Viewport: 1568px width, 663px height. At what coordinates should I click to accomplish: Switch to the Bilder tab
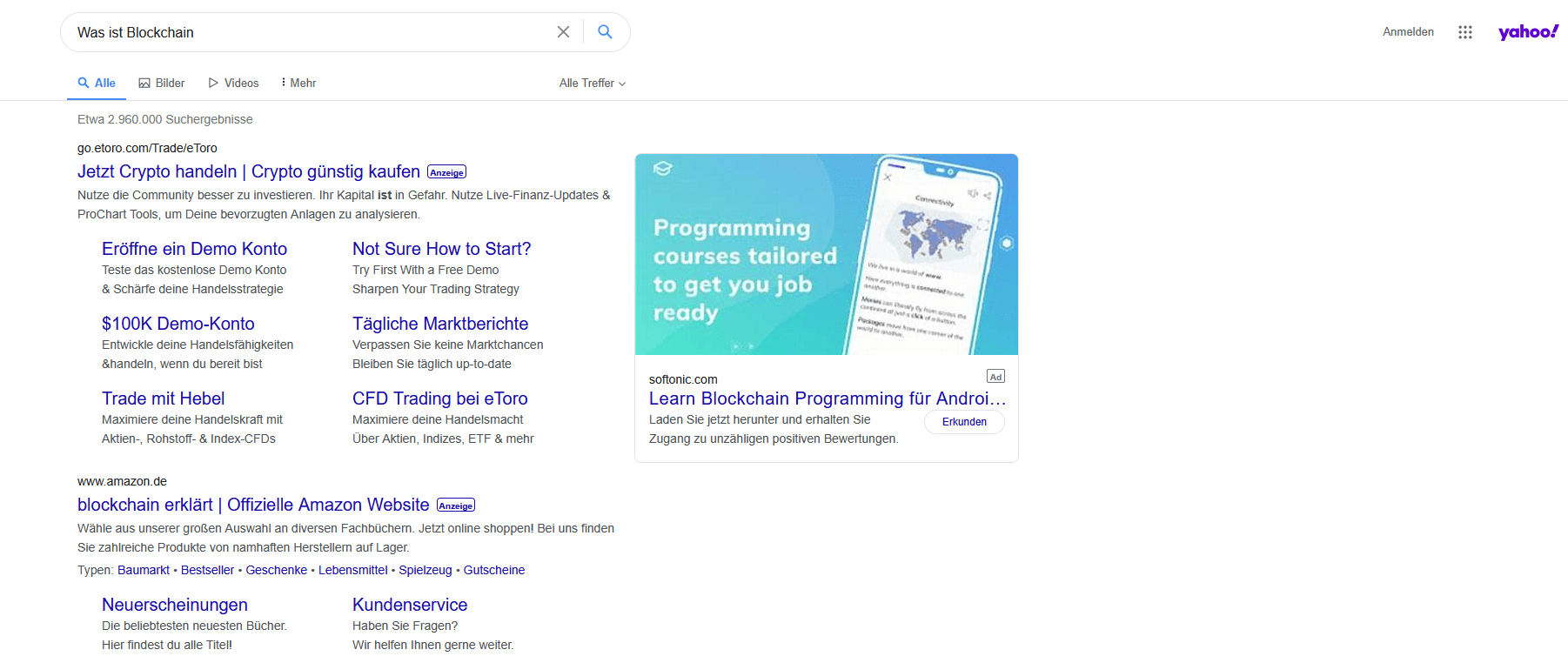(x=162, y=83)
